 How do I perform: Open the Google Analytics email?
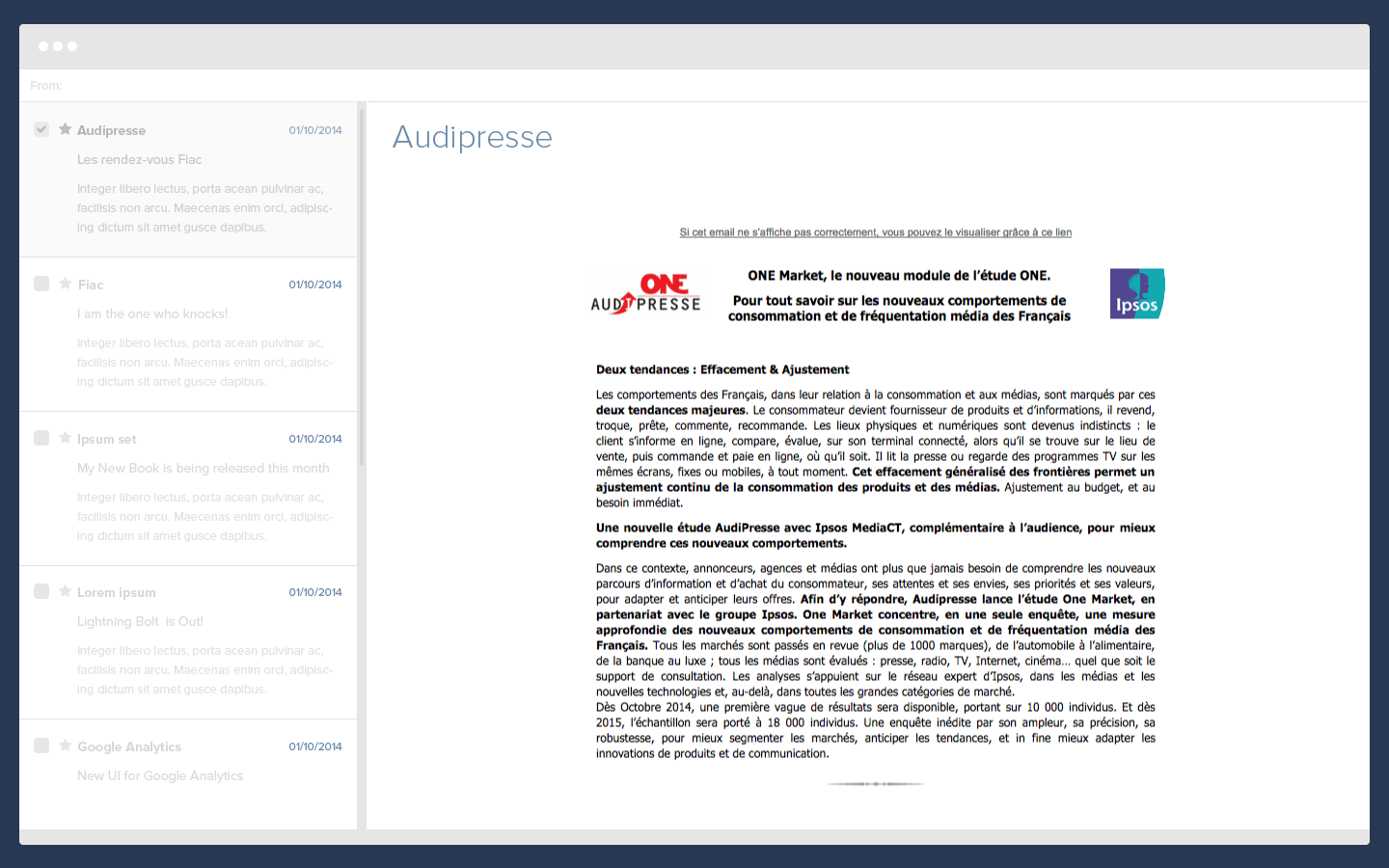[x=188, y=774]
